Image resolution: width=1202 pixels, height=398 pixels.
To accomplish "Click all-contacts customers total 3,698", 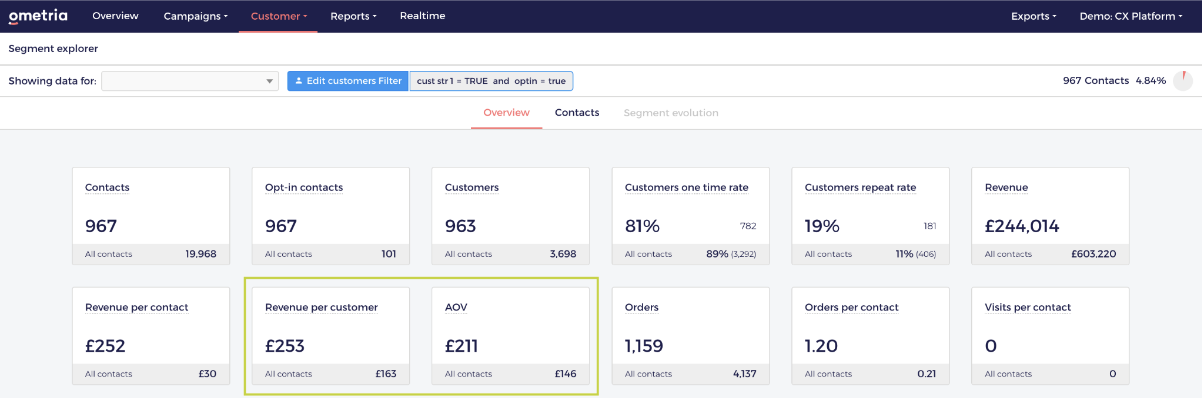I will (563, 254).
